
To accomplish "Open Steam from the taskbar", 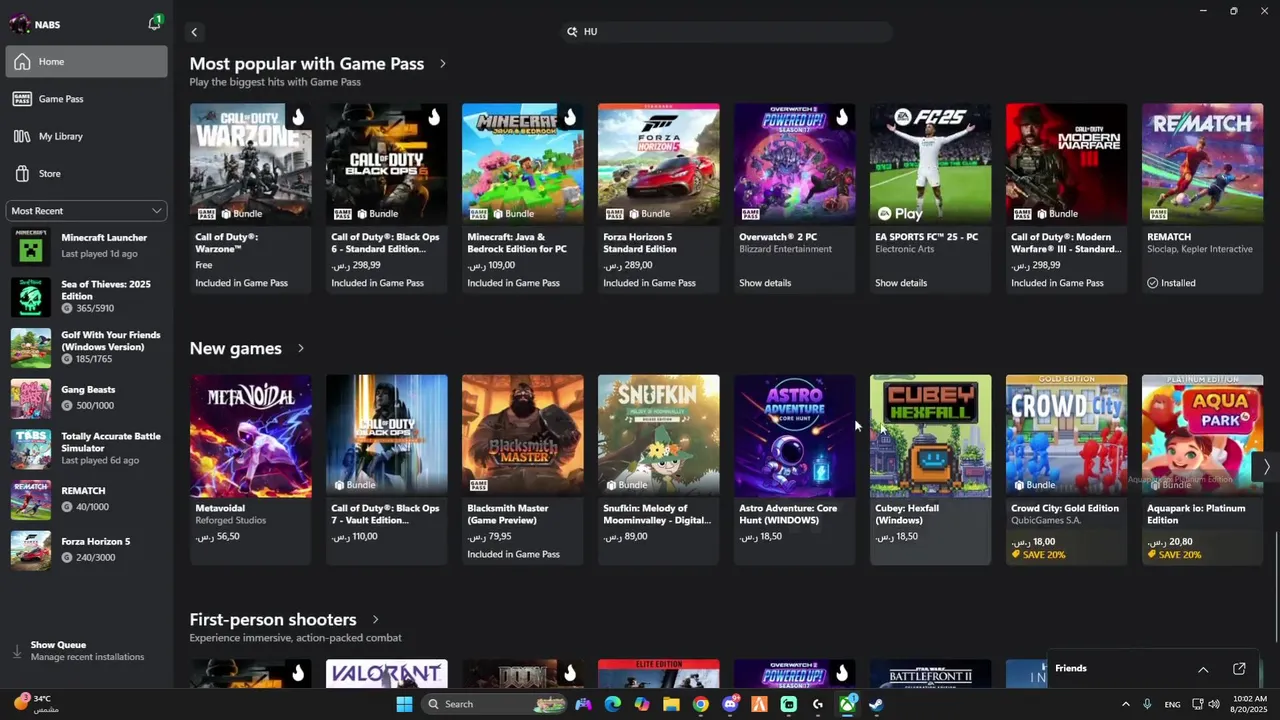I will (876, 704).
